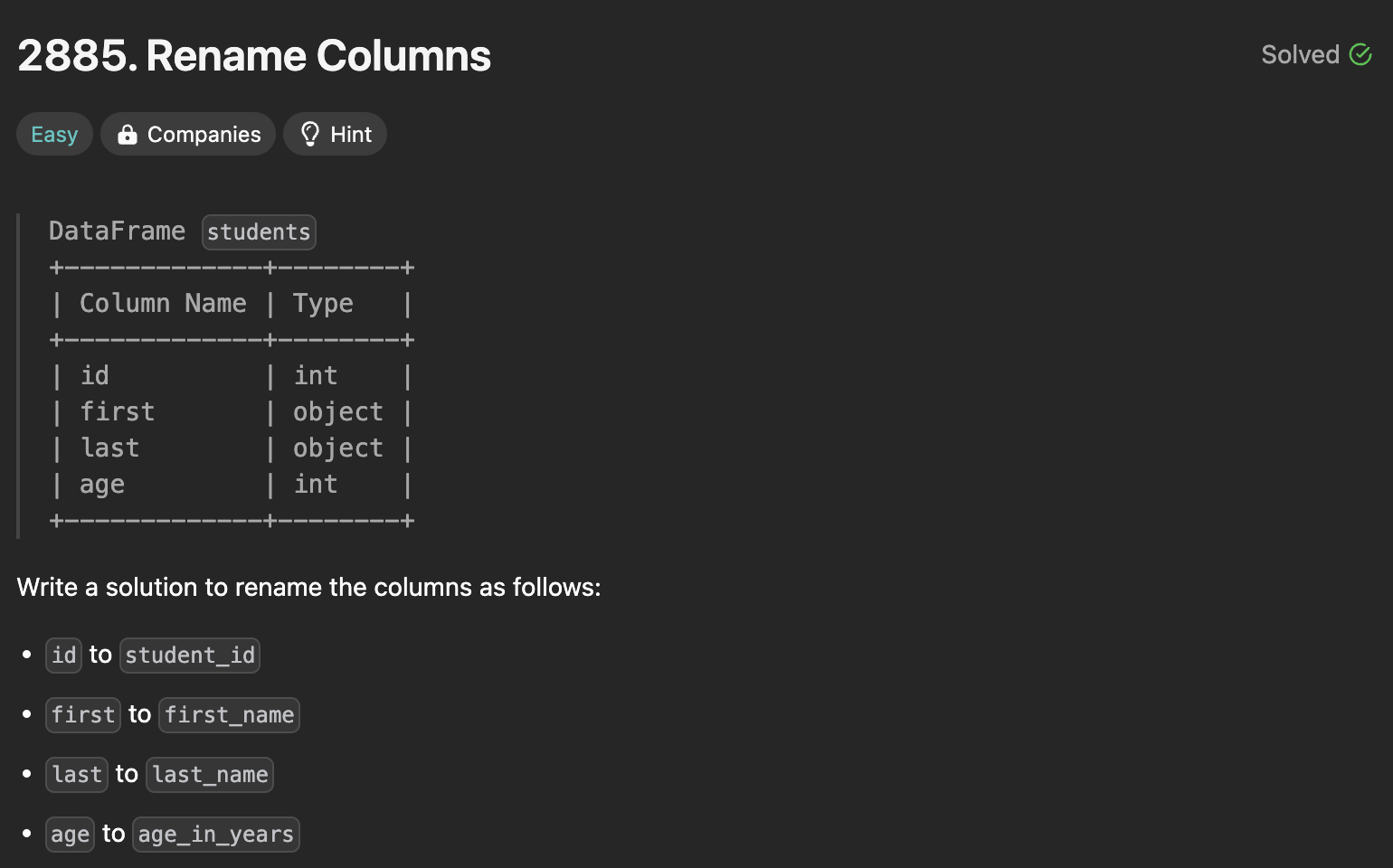Click the 'Write a solution to rename' sentence

308,588
